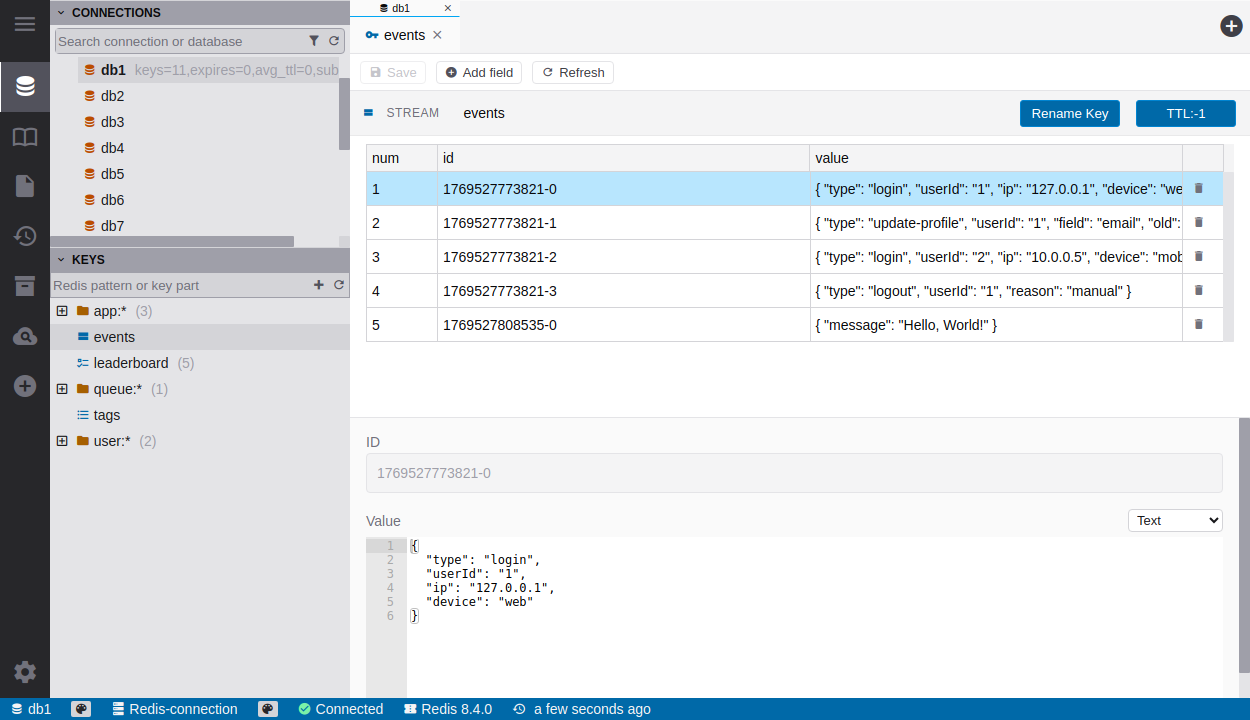
Task: Click the filter icon in connections search
Action: (x=314, y=41)
